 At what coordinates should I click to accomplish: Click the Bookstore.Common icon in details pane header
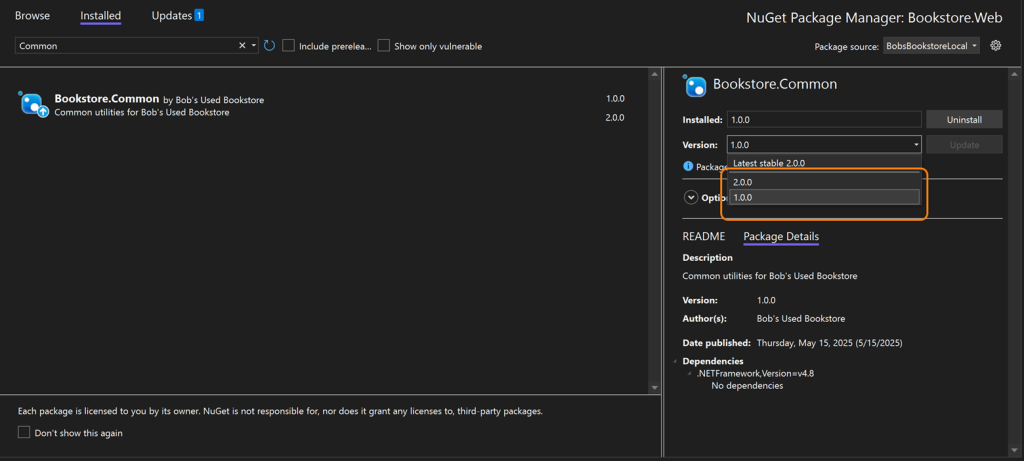point(694,85)
